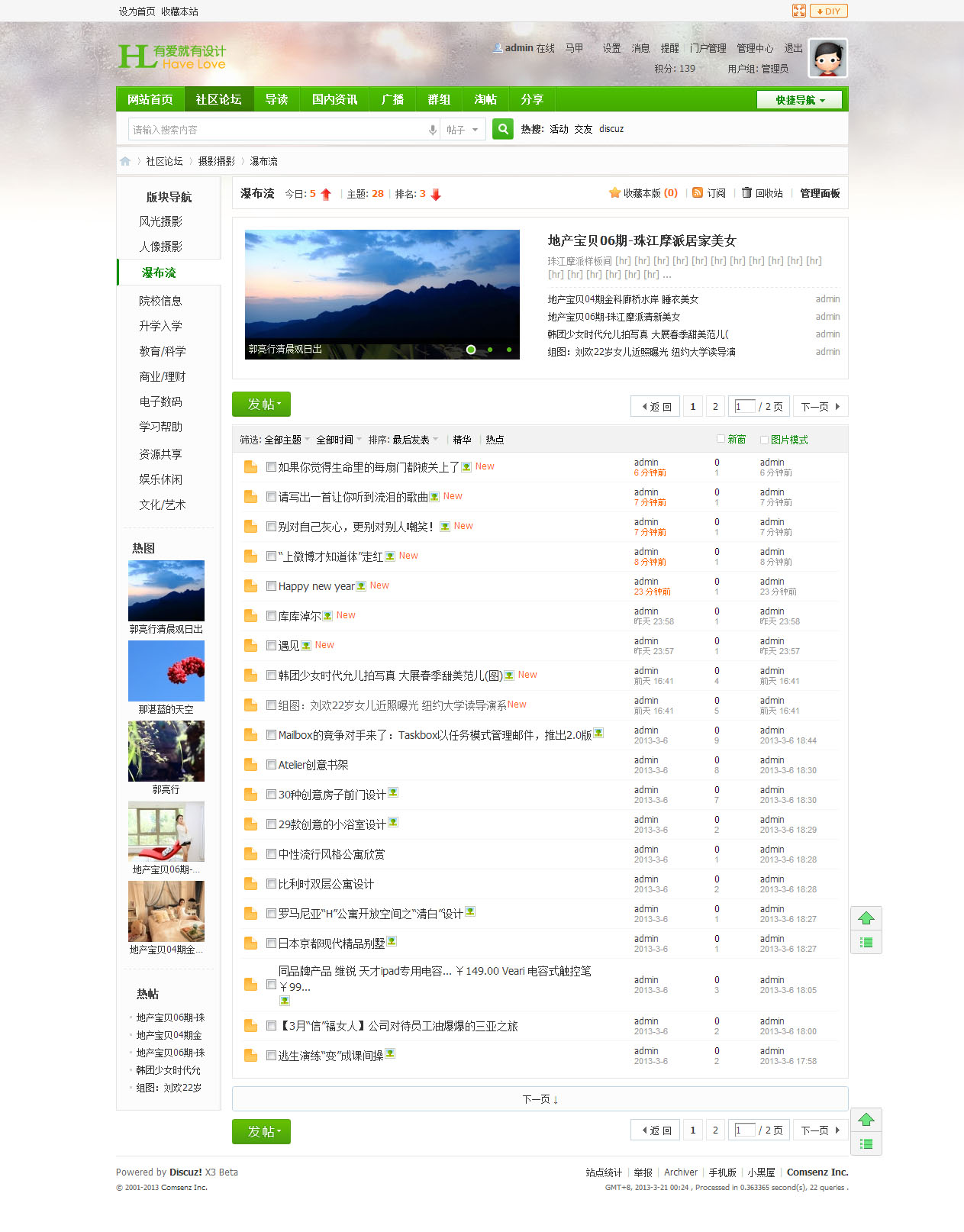The image size is (964, 1232).
Task: Check the box for Happy new year thread
Action: point(271,585)
